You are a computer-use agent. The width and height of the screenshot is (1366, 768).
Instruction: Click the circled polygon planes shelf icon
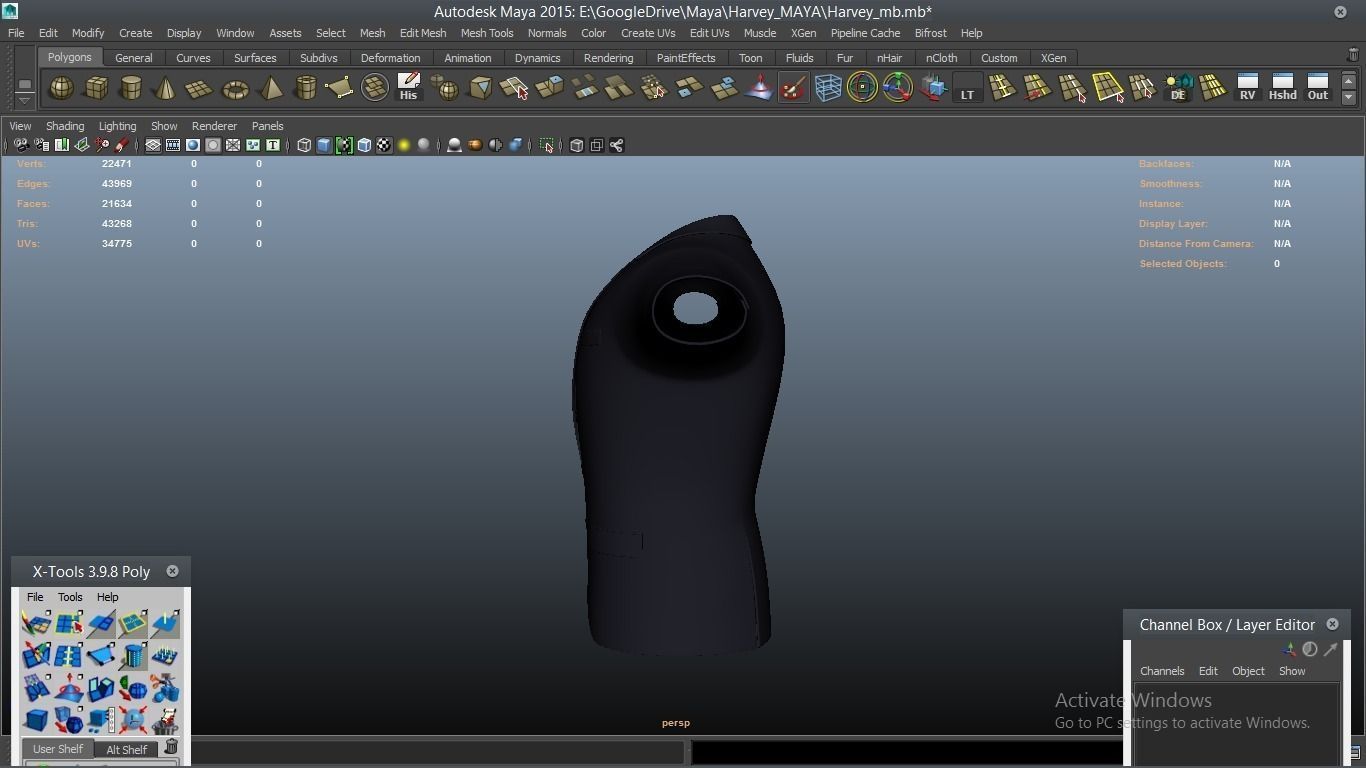375,88
